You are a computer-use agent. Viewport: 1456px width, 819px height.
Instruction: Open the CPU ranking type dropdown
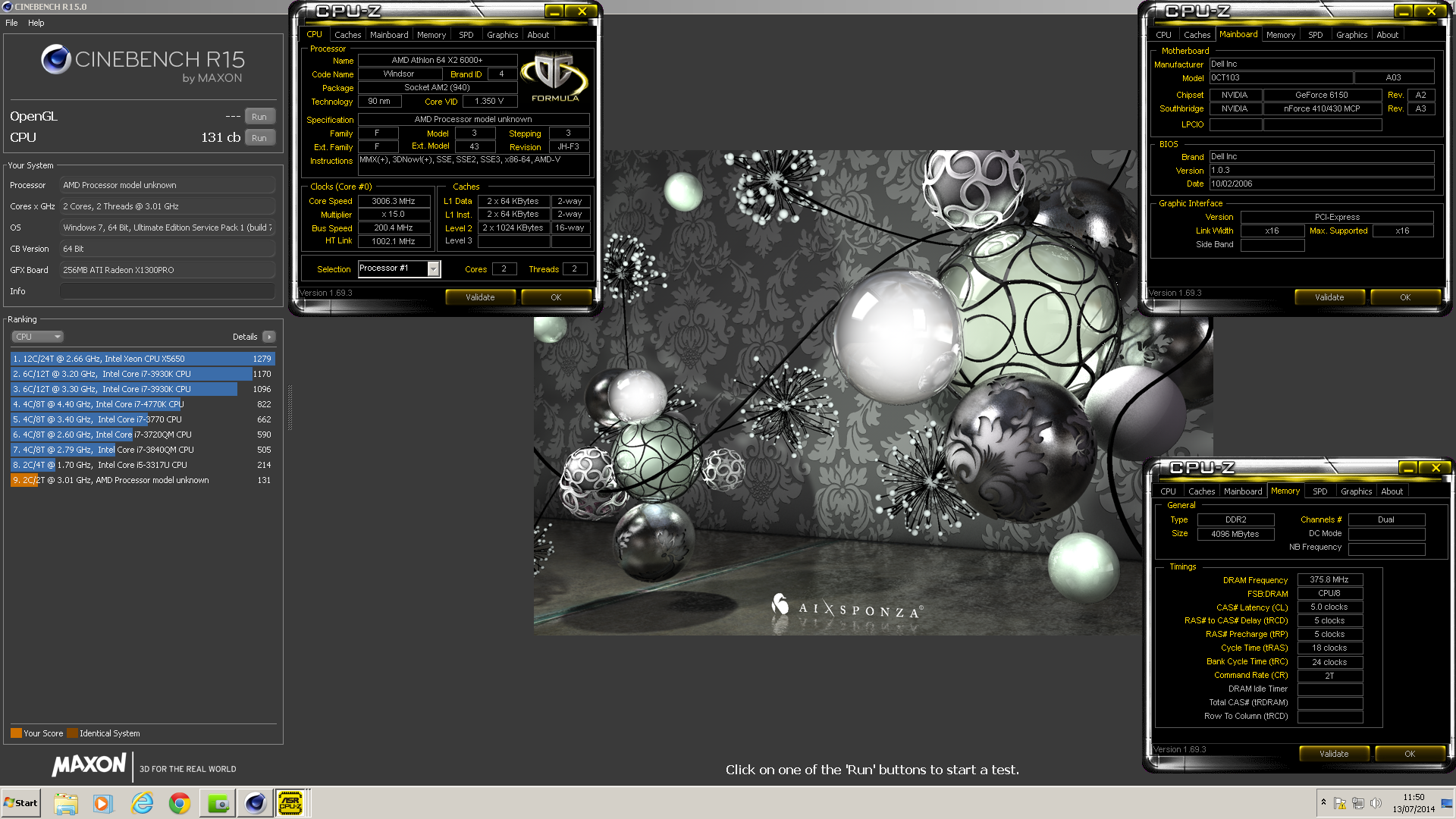pos(36,337)
